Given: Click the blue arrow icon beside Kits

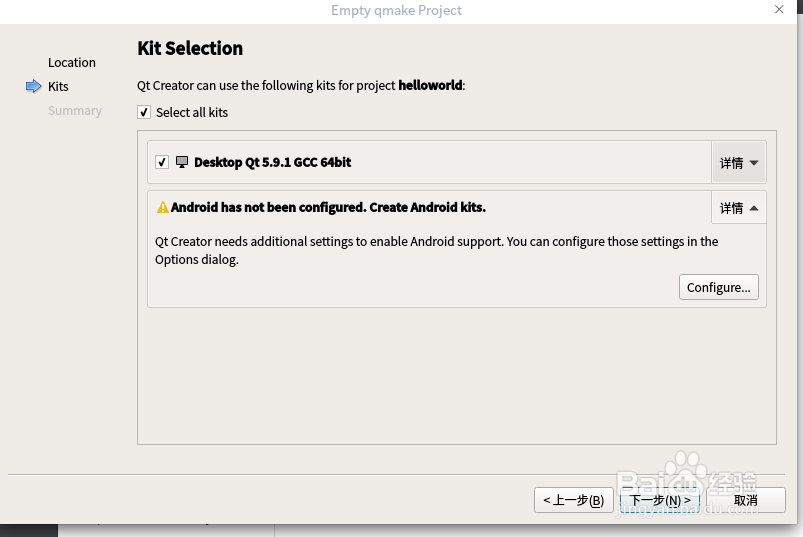Looking at the screenshot, I should 33,87.
